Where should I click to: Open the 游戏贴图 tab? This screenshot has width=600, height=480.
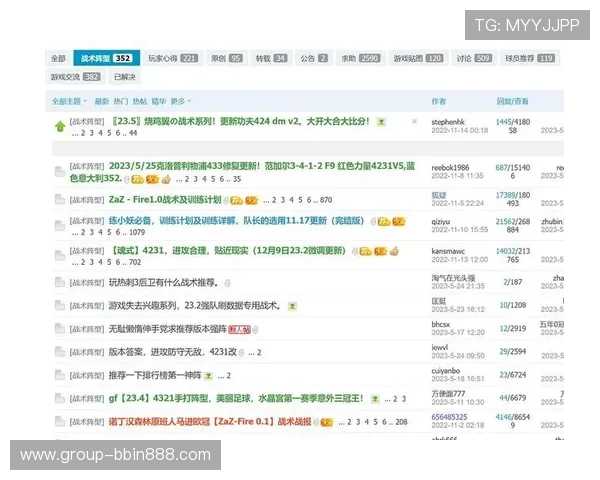click(x=418, y=58)
